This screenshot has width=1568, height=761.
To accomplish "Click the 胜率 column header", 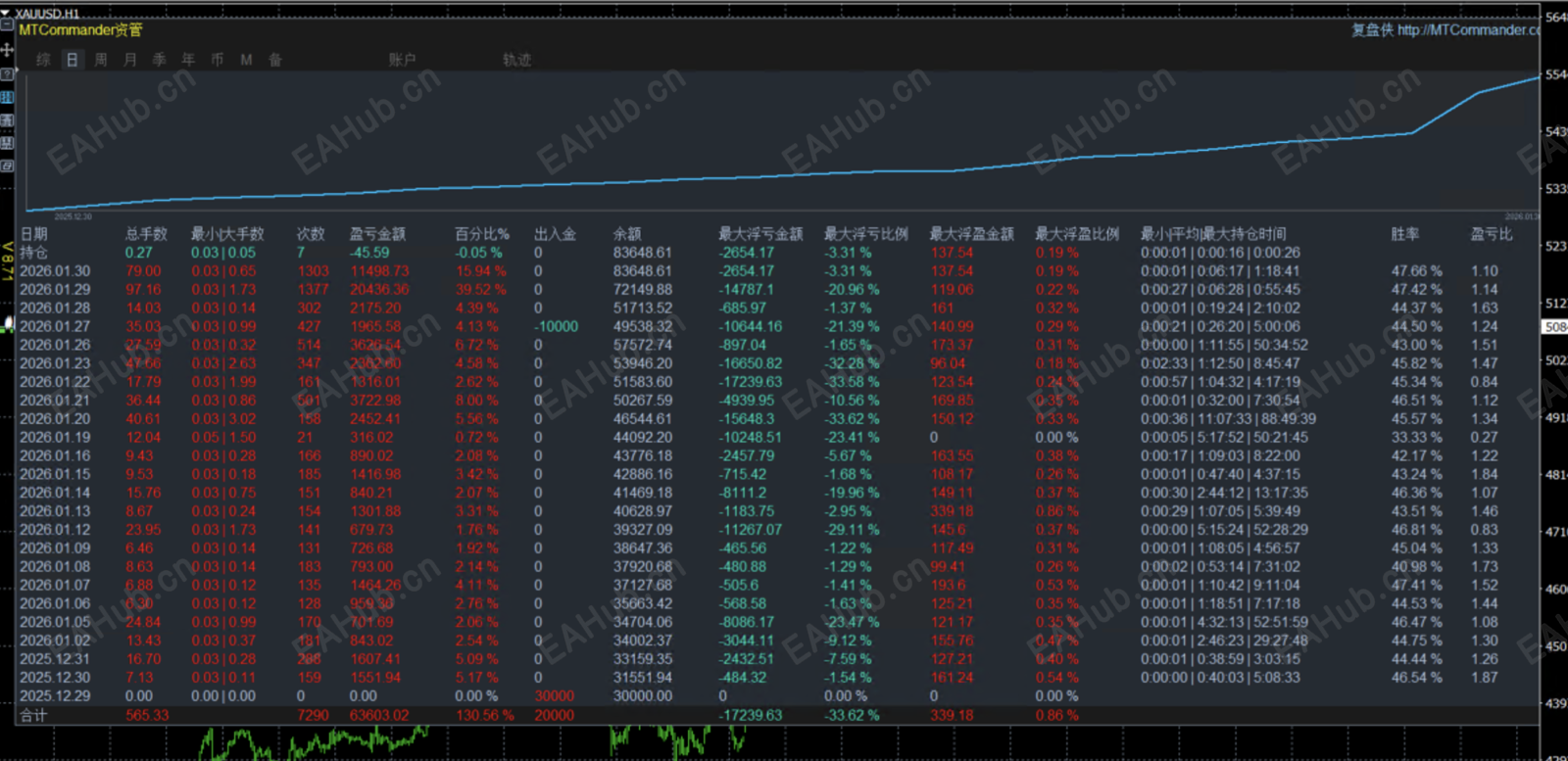I will [x=1405, y=234].
